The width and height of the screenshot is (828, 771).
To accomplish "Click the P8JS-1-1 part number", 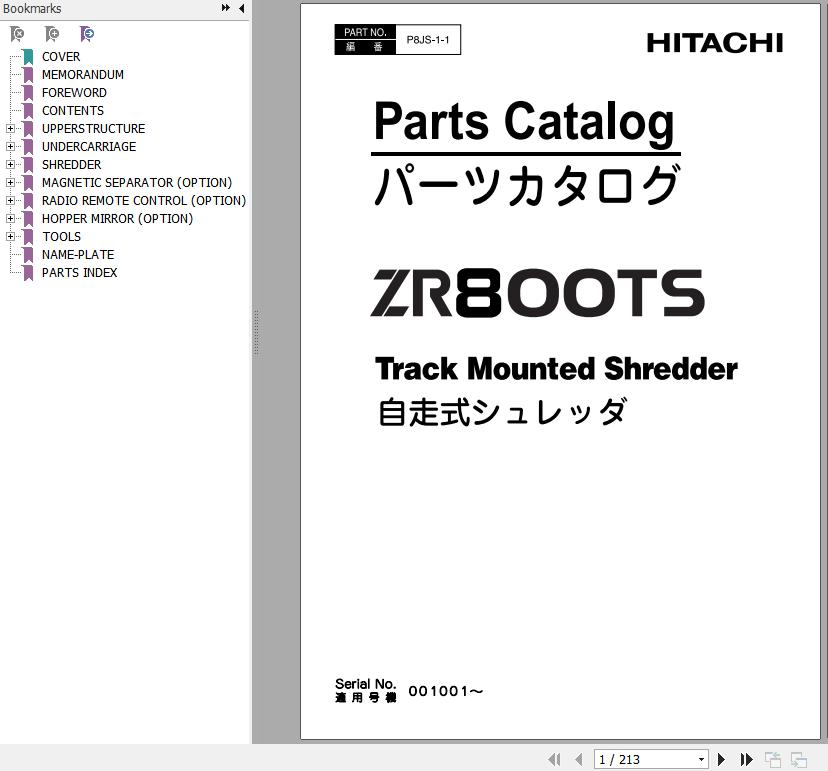I will pos(428,40).
